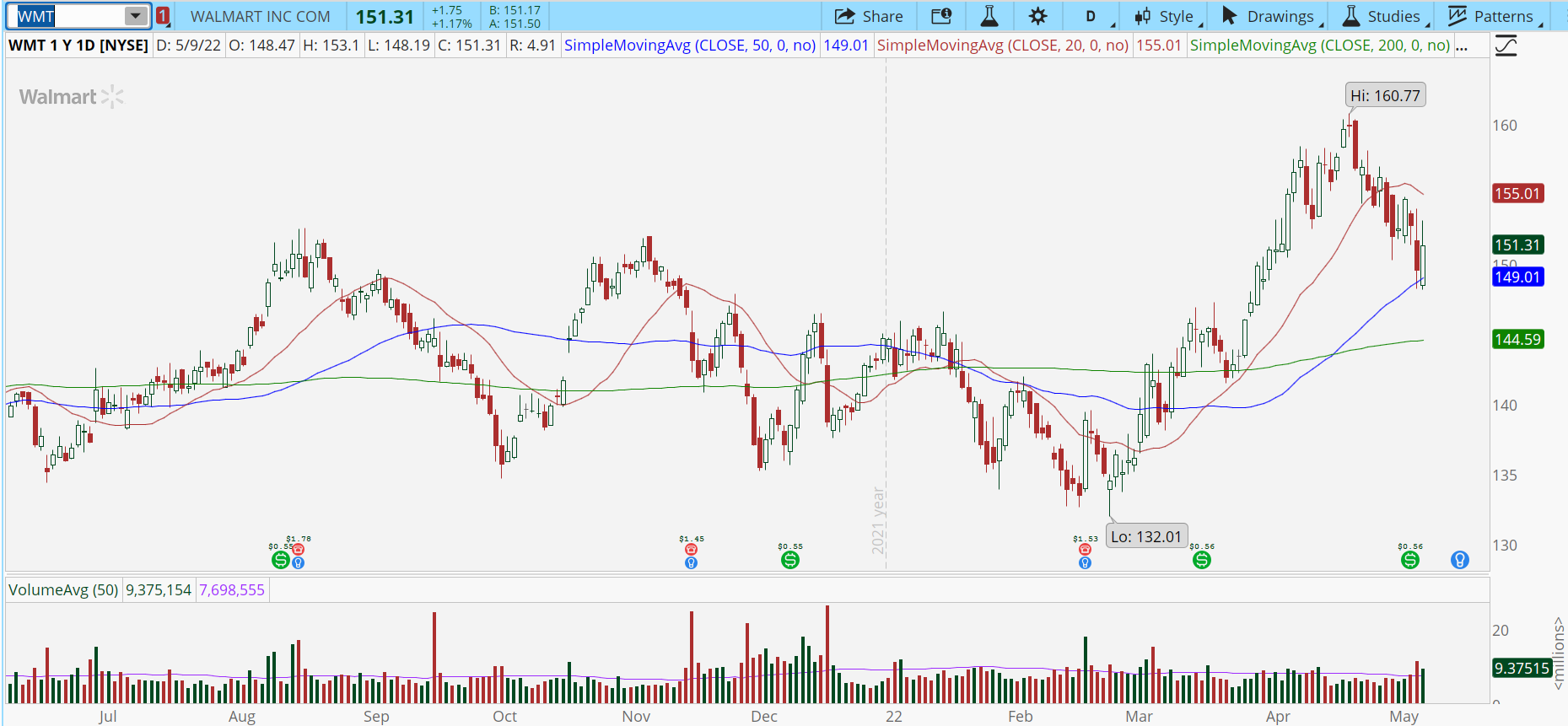Click the May $0.56 dividend icon
Screen dimensions: 1568x726
pyautogui.click(x=1409, y=560)
